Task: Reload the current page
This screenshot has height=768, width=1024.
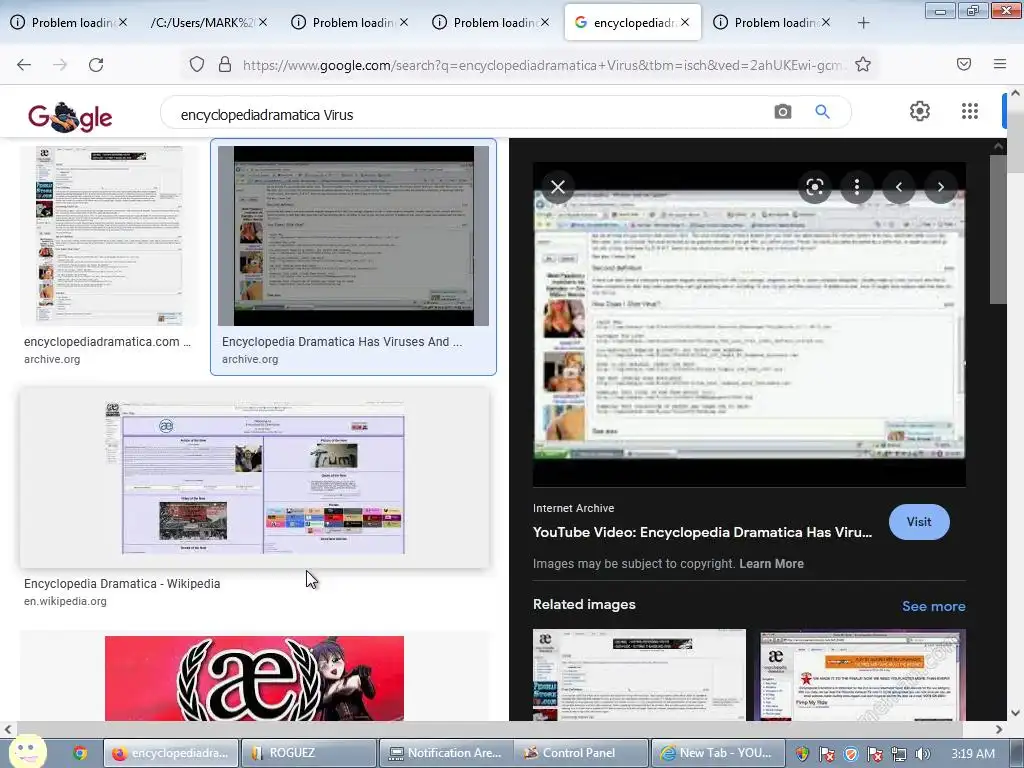Action: tap(96, 65)
